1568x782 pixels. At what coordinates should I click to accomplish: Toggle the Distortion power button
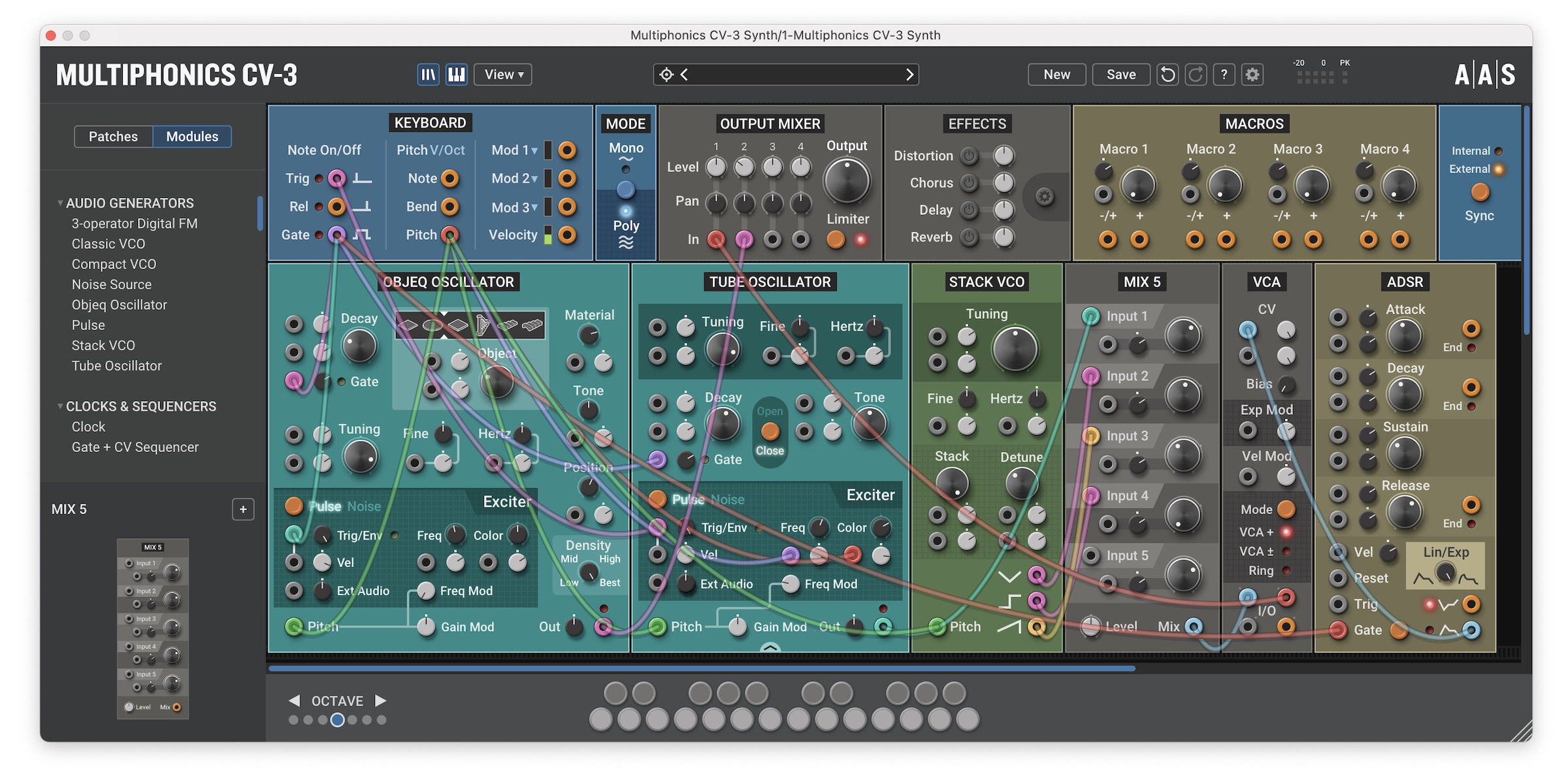(x=969, y=155)
